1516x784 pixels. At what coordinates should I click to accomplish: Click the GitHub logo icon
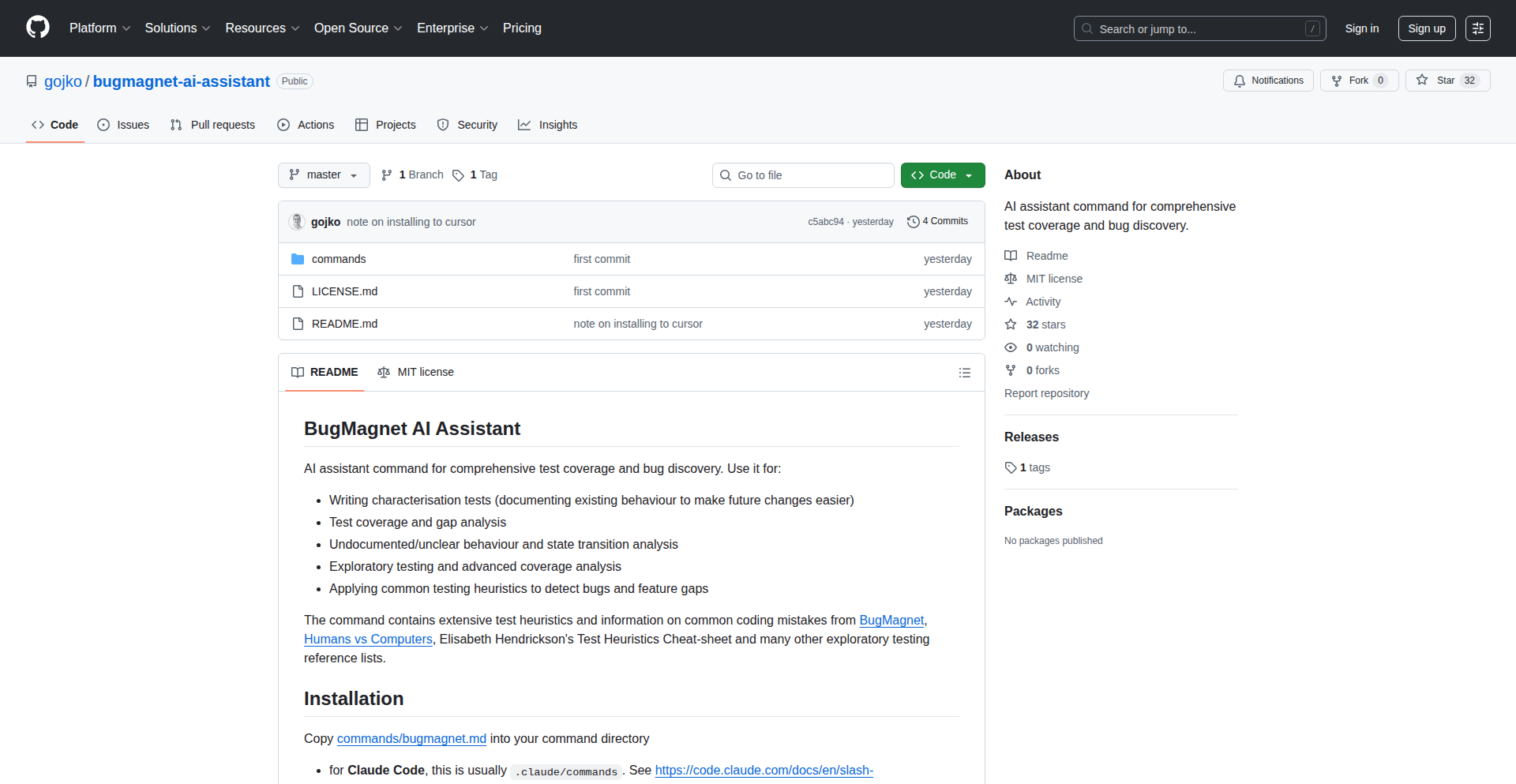click(x=36, y=28)
